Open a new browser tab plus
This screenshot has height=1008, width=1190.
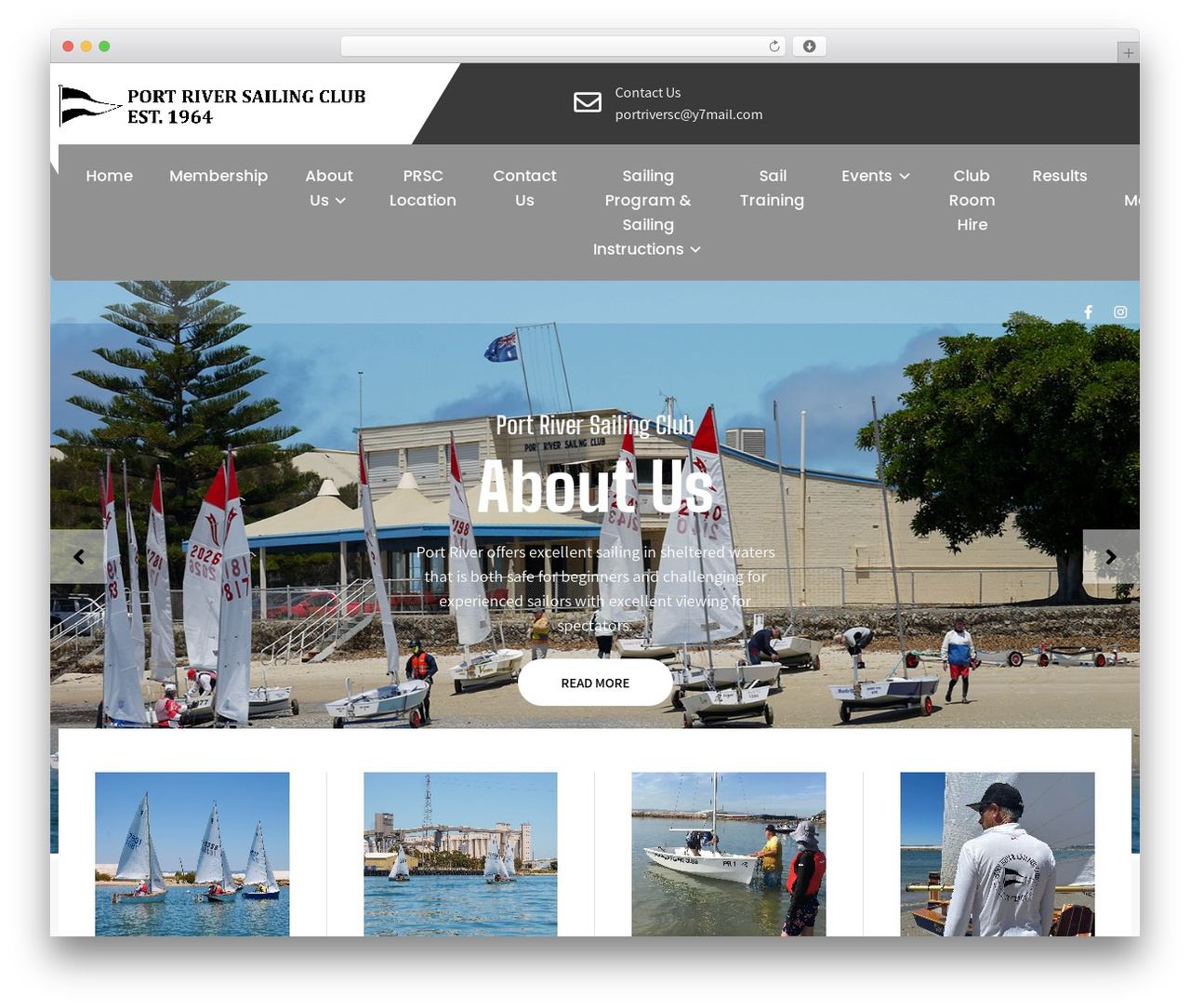(x=1128, y=53)
